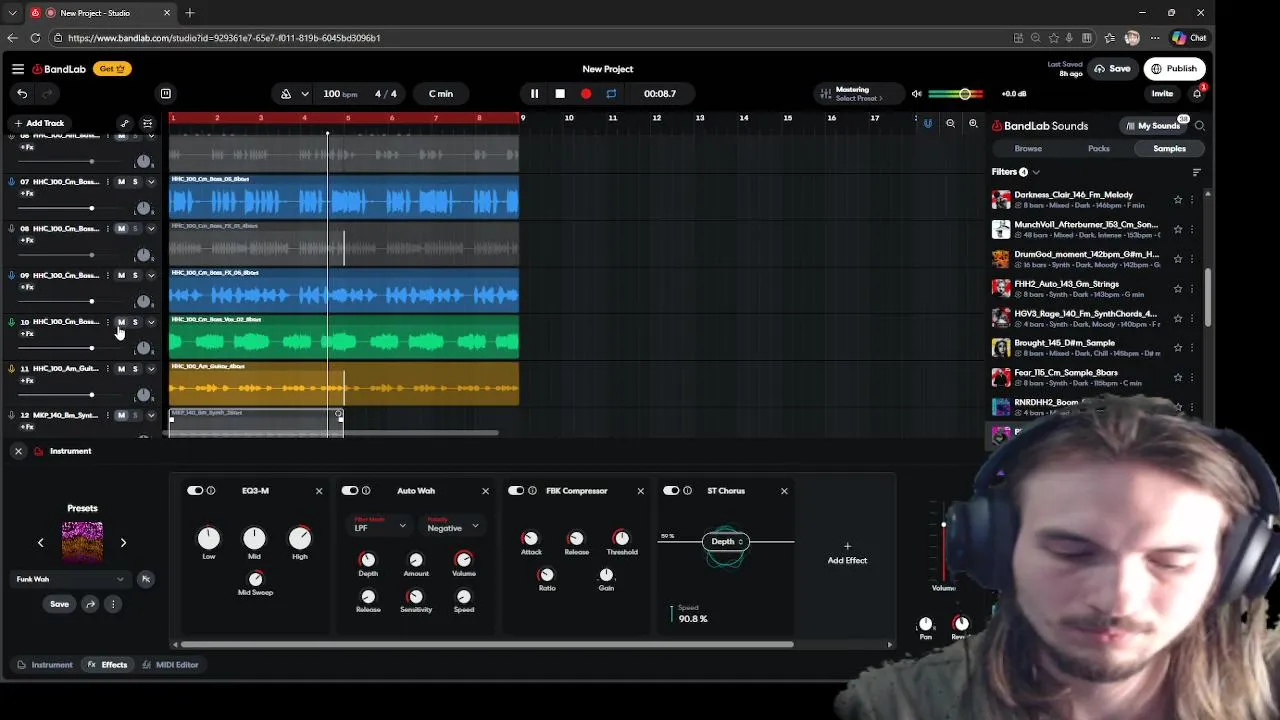
Task: Go to previous preset
Action: click(x=41, y=543)
